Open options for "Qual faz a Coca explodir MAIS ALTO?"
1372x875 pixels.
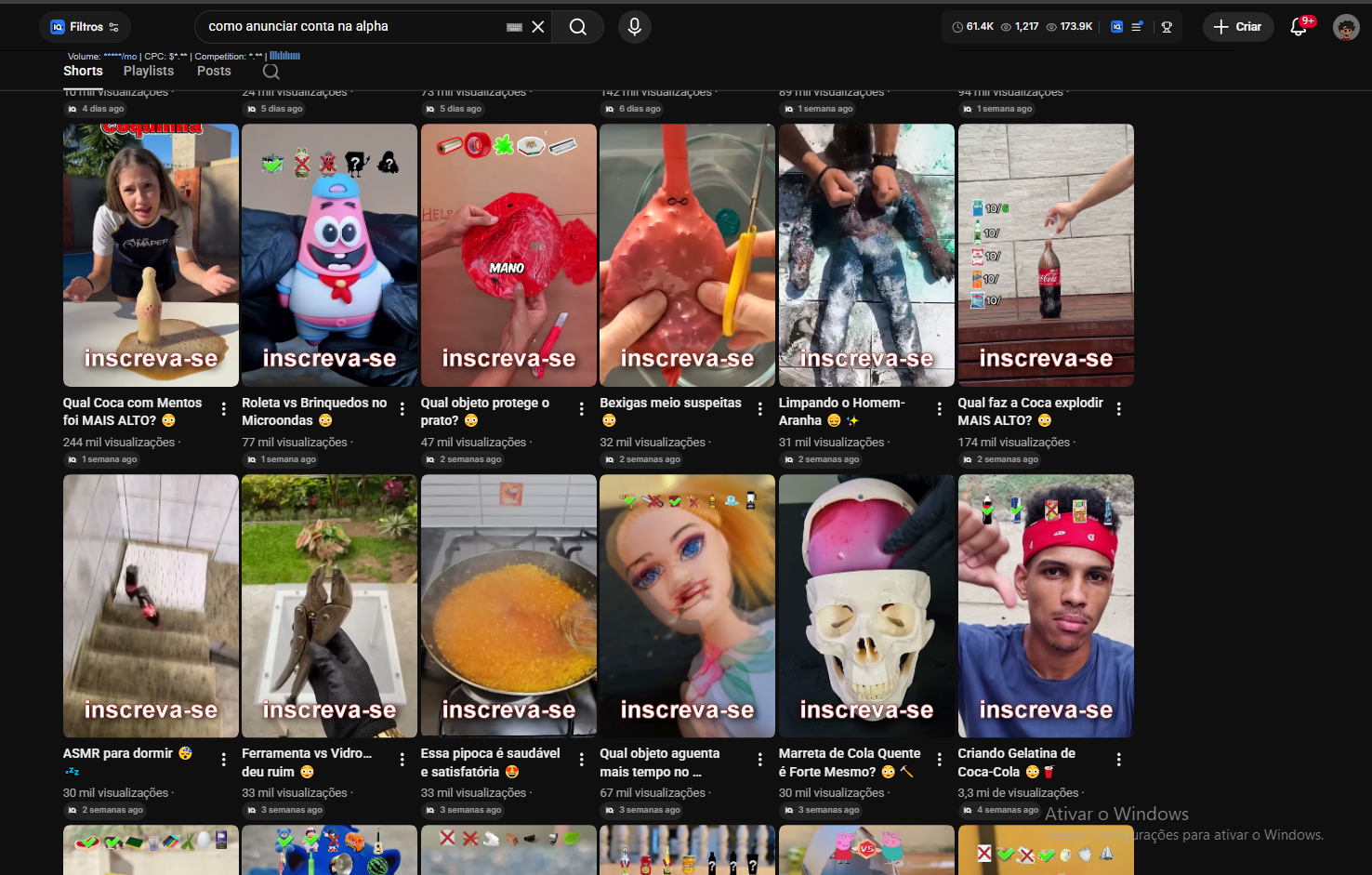1119,409
